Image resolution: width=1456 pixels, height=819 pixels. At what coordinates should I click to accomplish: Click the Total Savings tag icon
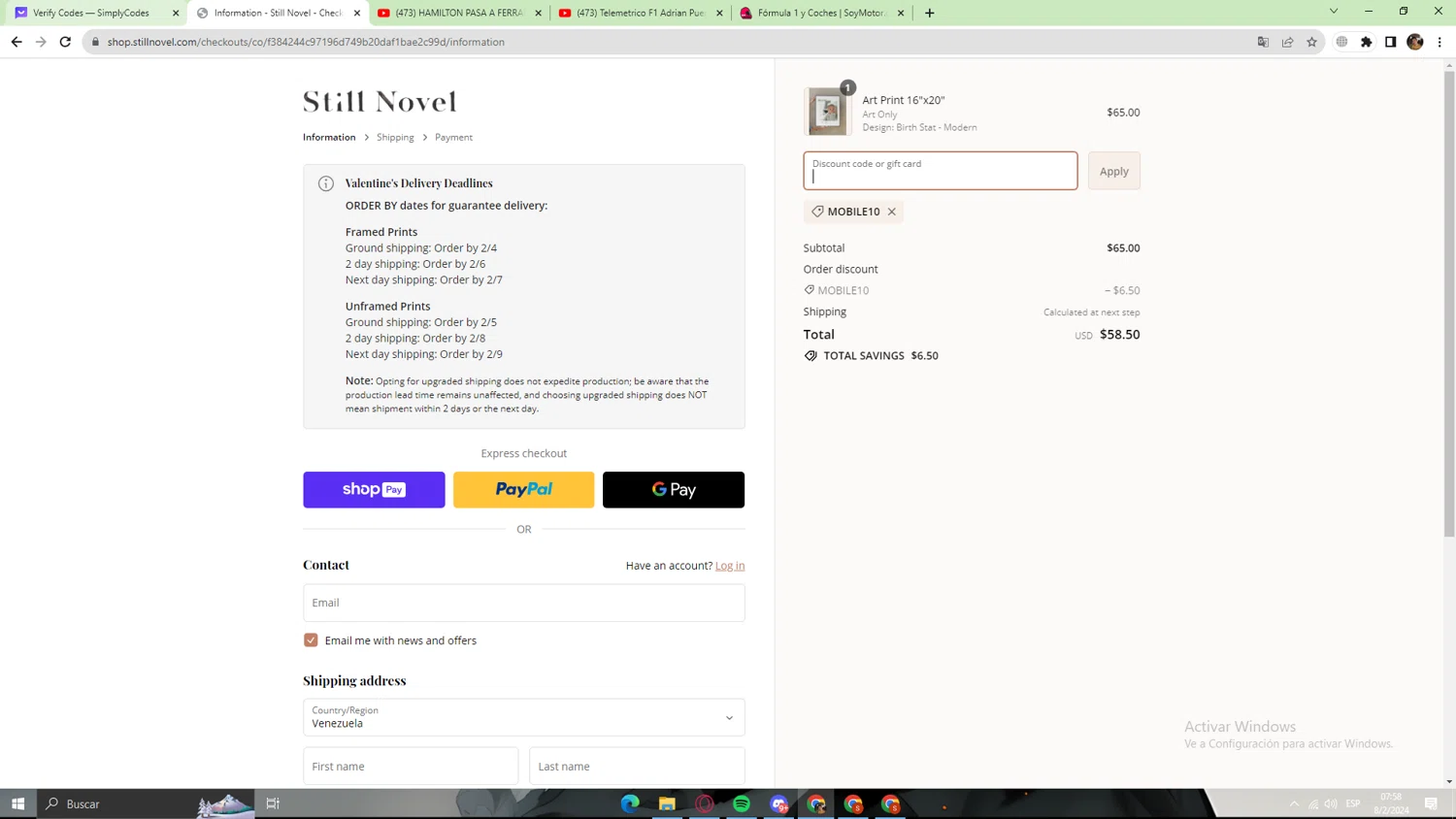click(811, 356)
